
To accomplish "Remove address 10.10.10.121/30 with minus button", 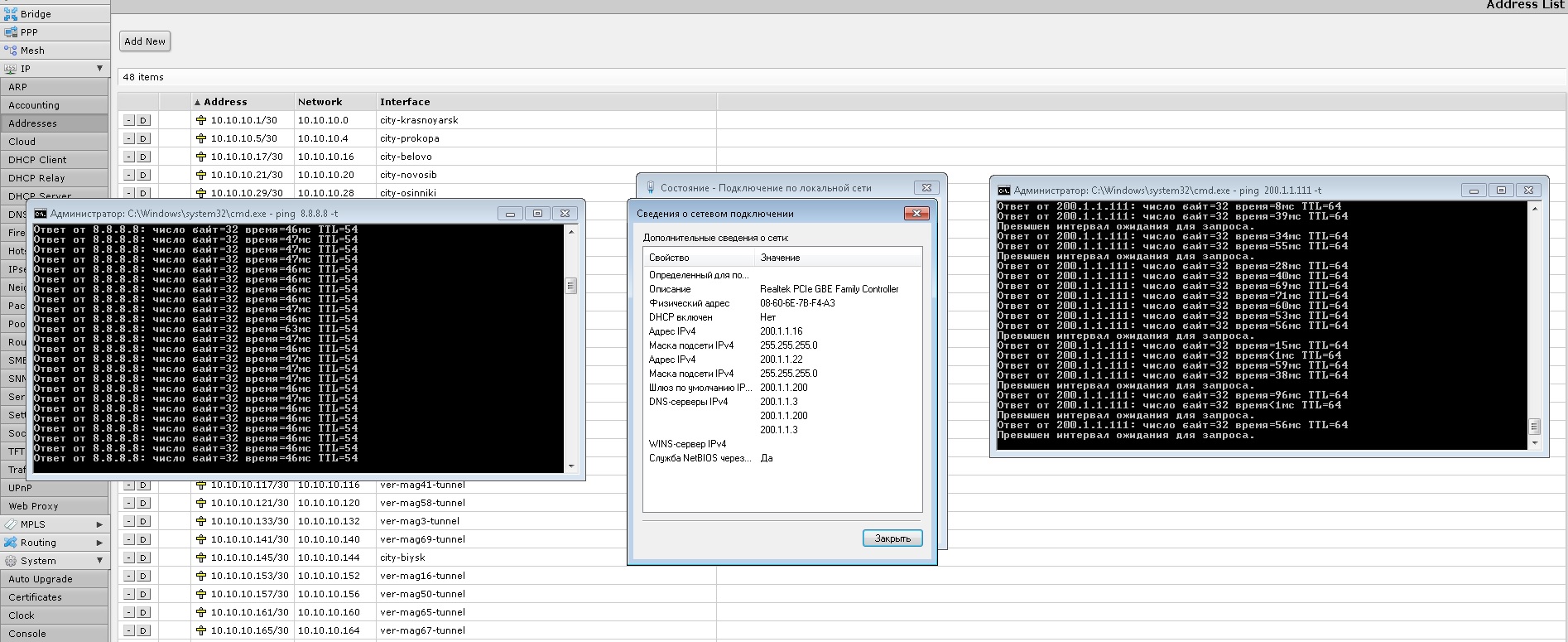I will [x=129, y=503].
